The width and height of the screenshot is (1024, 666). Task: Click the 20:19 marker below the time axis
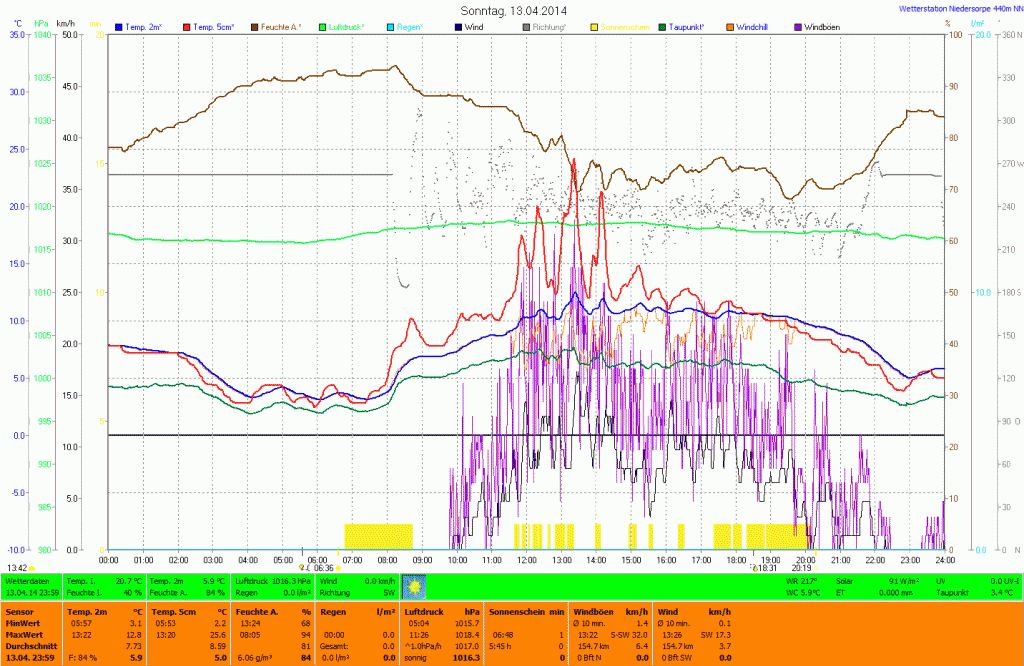click(x=801, y=568)
